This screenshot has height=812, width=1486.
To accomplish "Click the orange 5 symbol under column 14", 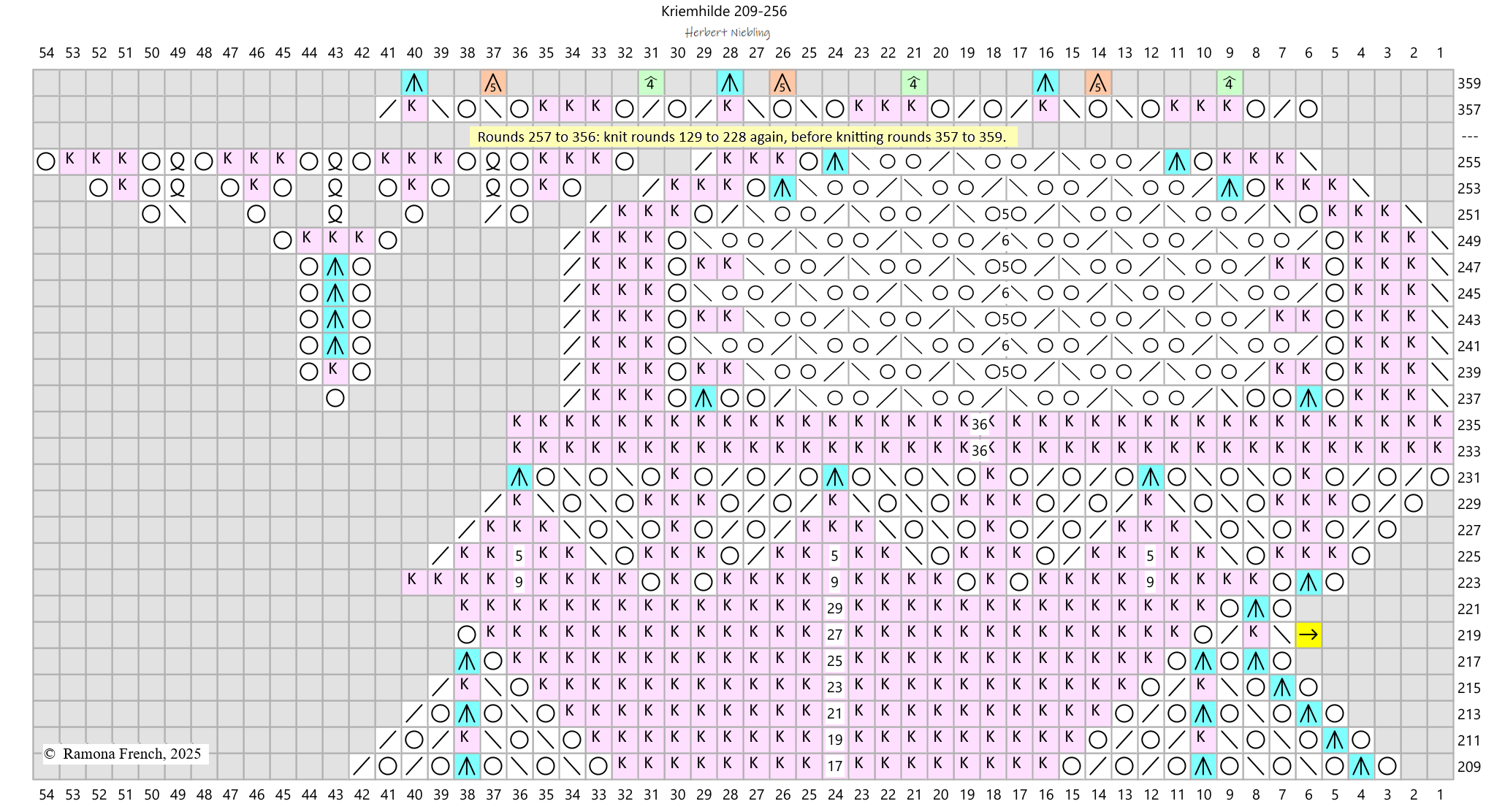I will click(x=1097, y=83).
